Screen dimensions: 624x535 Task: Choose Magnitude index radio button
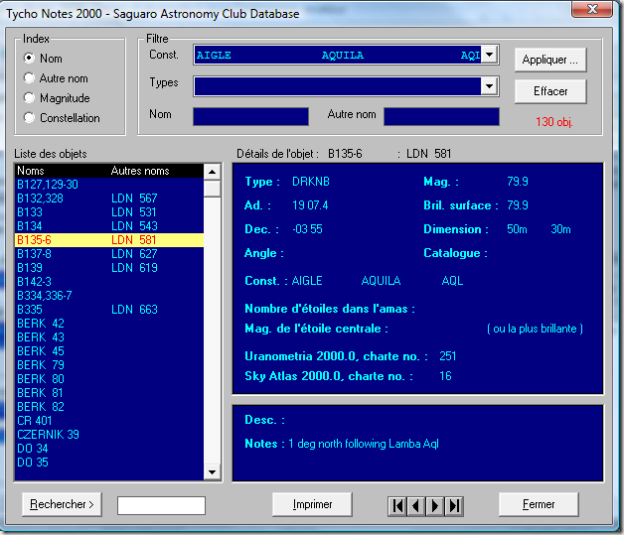pos(30,98)
